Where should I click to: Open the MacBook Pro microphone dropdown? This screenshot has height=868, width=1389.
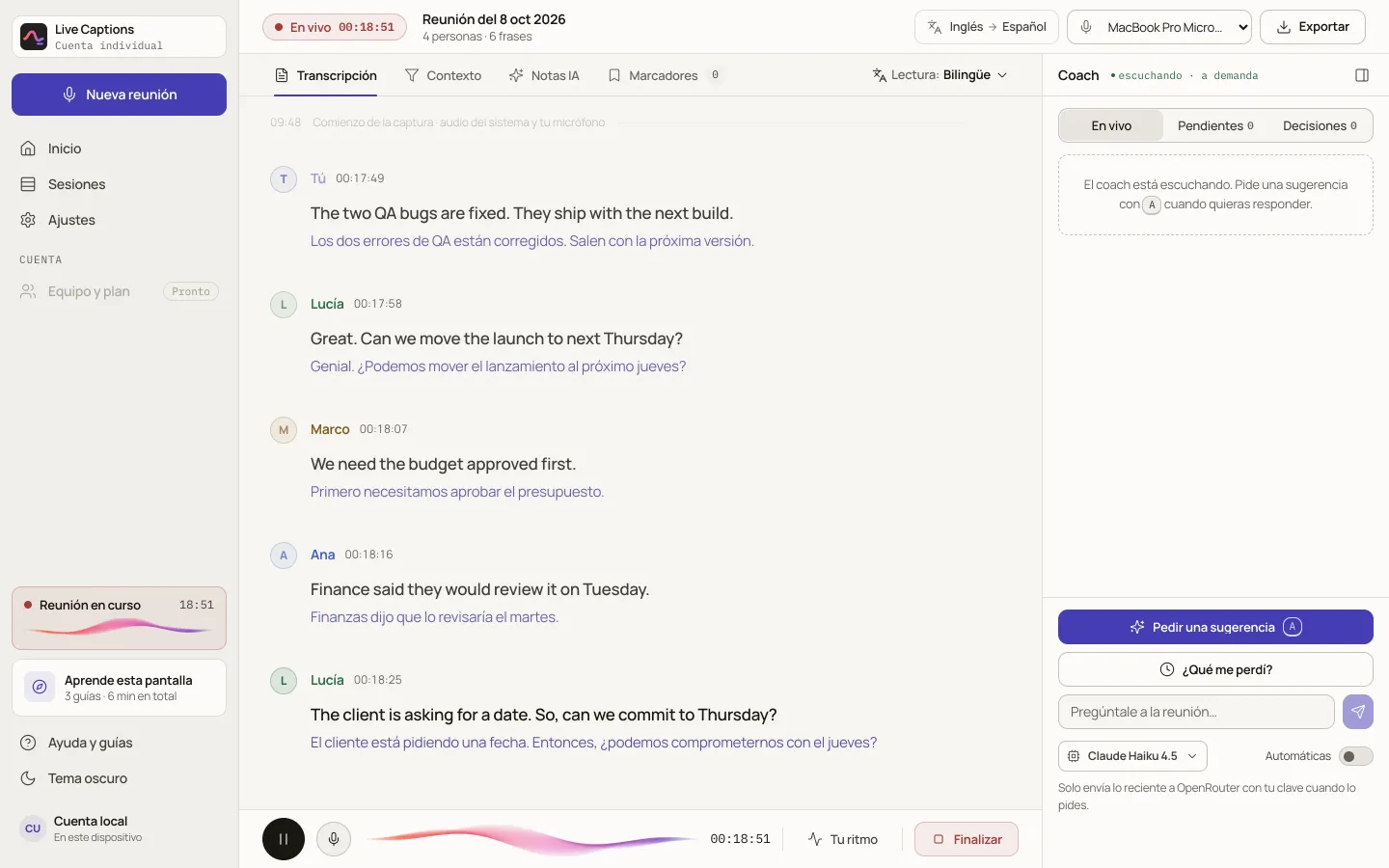[x=1159, y=27]
